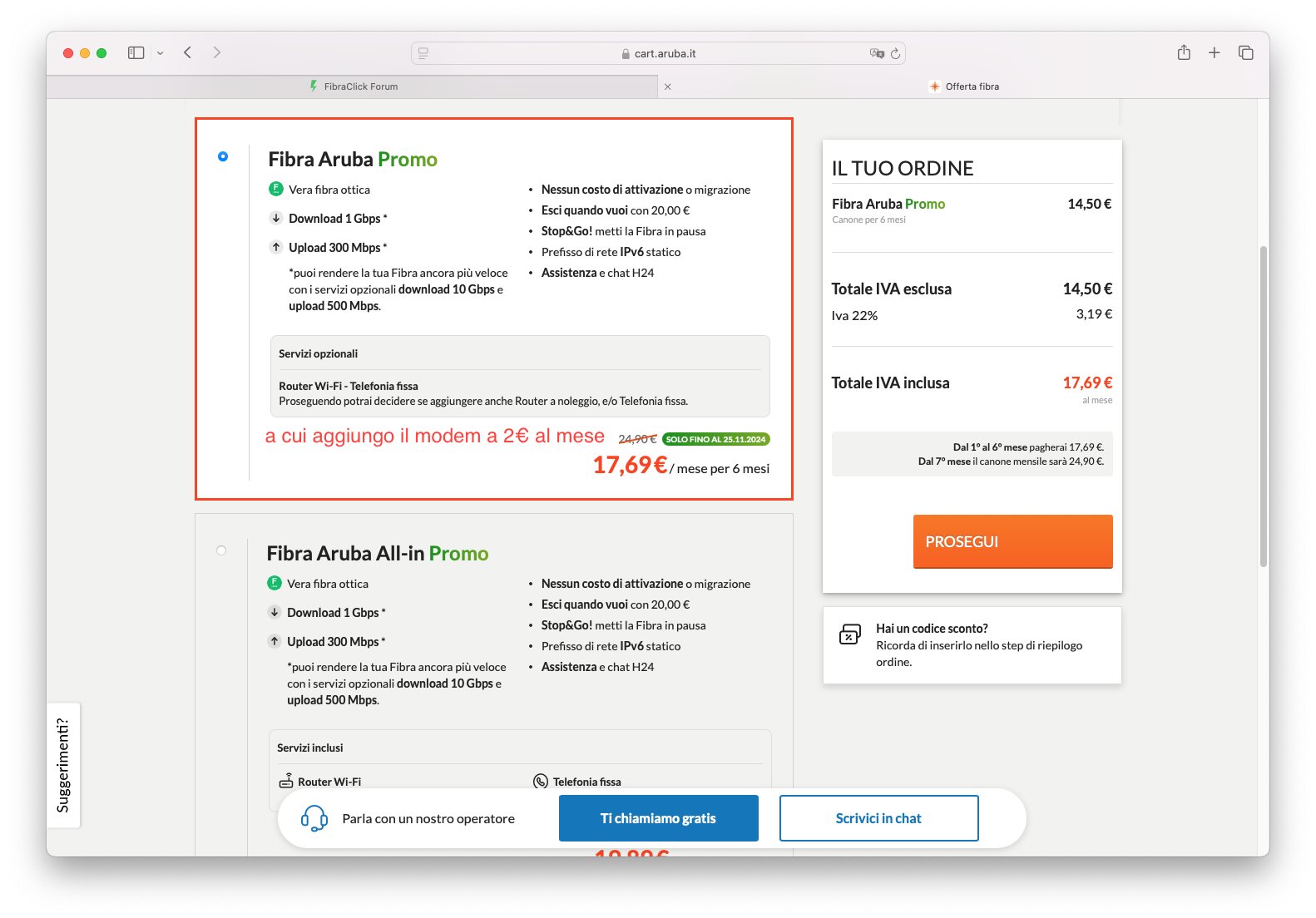Viewport: 1316px width, 918px height.
Task: Click 'Router Wi-Fi - Telefonia fissa' optional service
Action: (349, 386)
